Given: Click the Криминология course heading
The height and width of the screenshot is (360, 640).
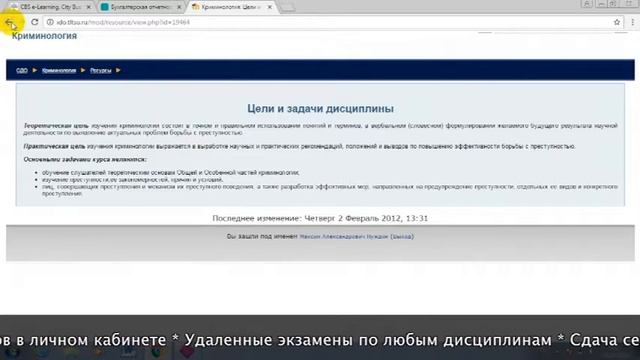Looking at the screenshot, I should pyautogui.click(x=44, y=36).
